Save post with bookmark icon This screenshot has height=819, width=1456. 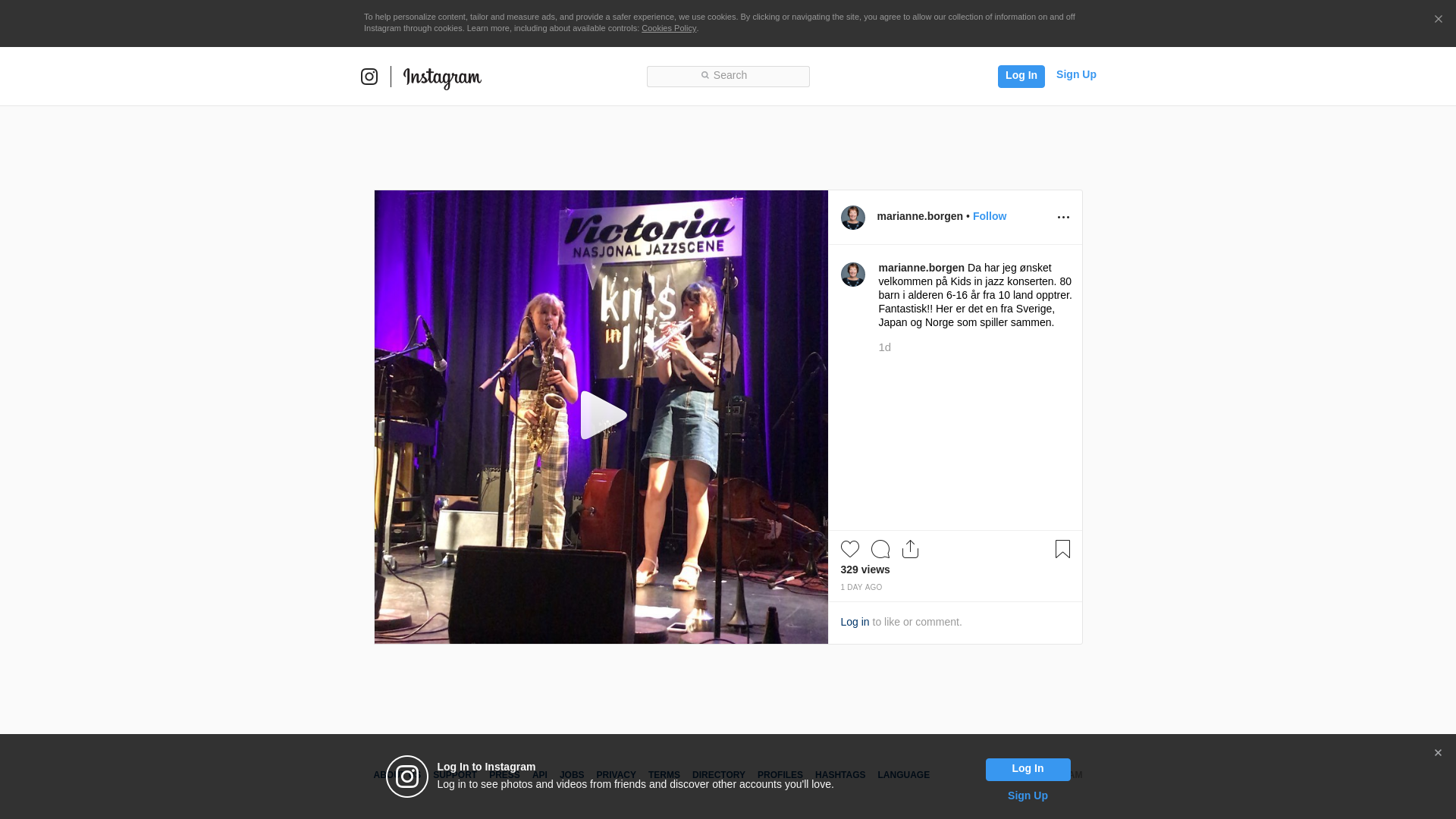click(1062, 549)
